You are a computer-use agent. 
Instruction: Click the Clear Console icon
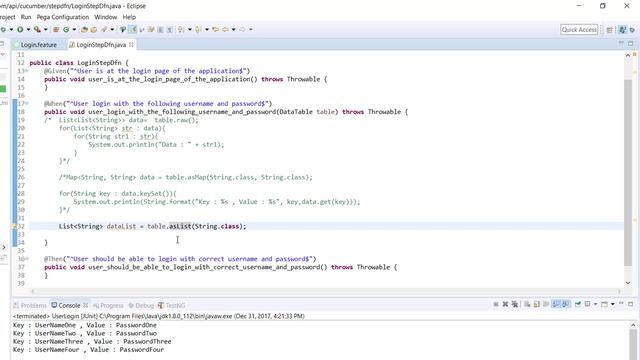527,304
